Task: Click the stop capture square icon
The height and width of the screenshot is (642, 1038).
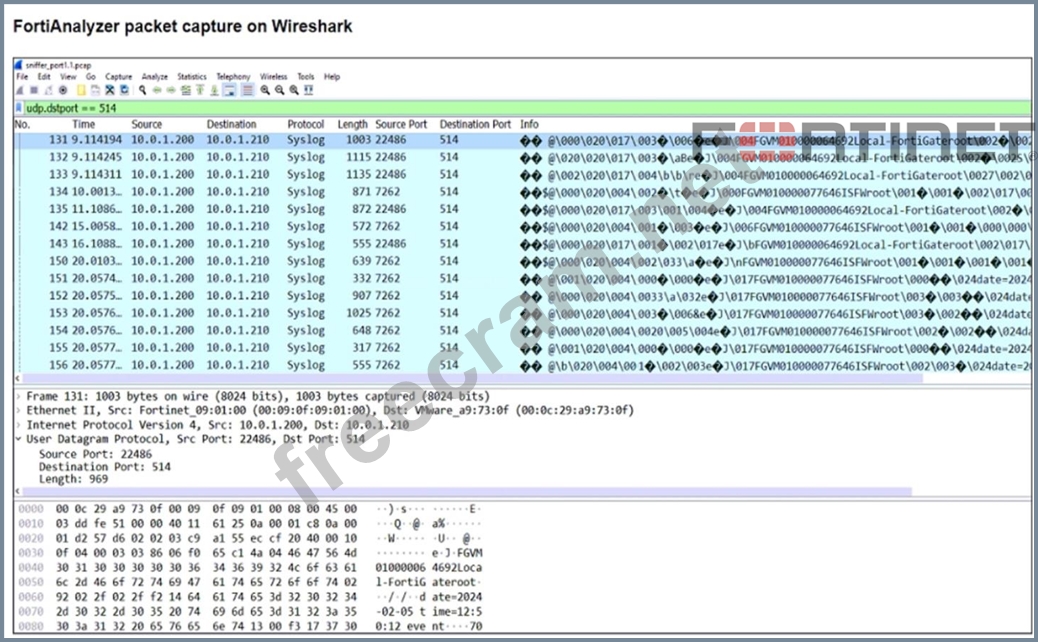Action: 33,90
